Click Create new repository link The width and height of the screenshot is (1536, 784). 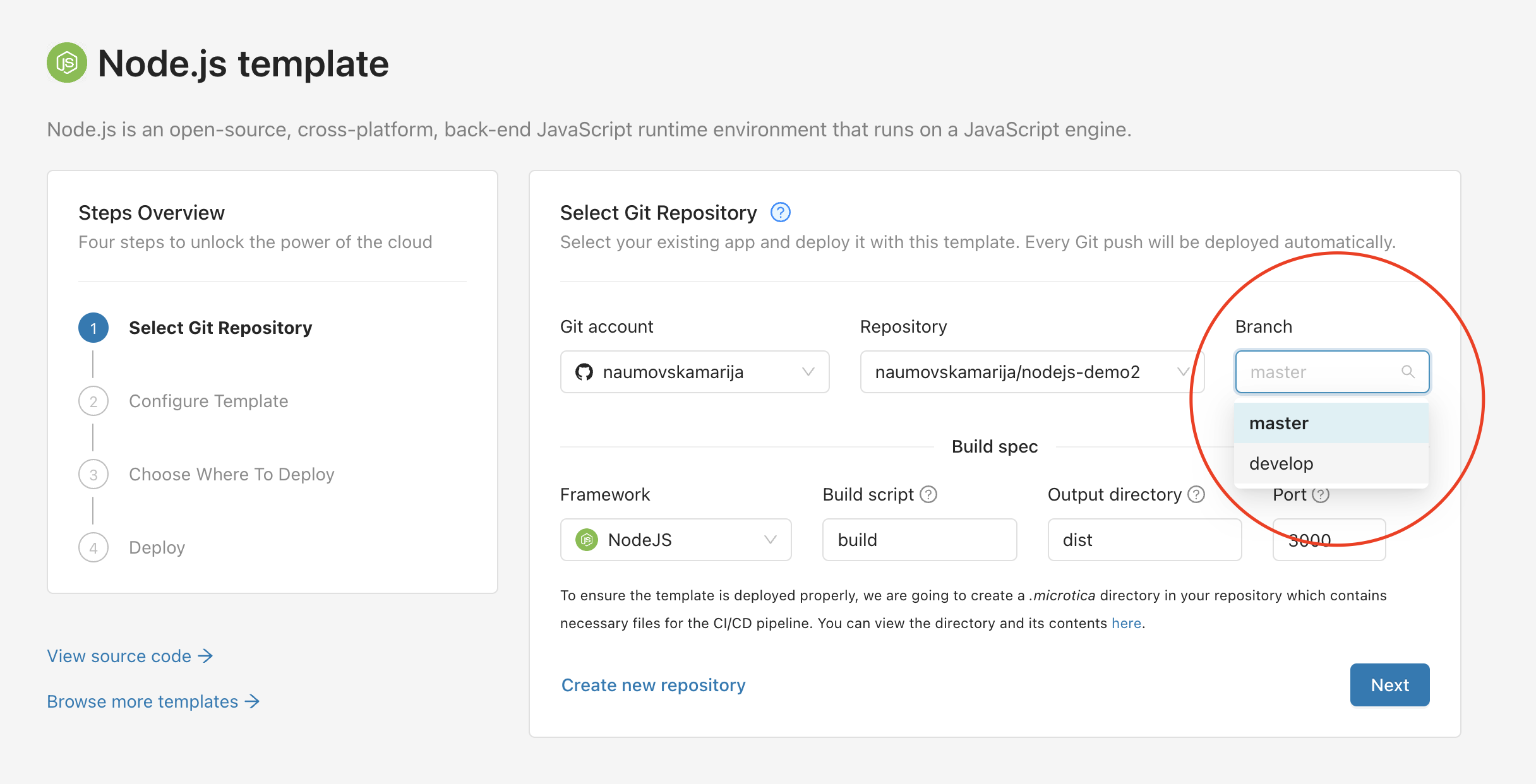(653, 685)
